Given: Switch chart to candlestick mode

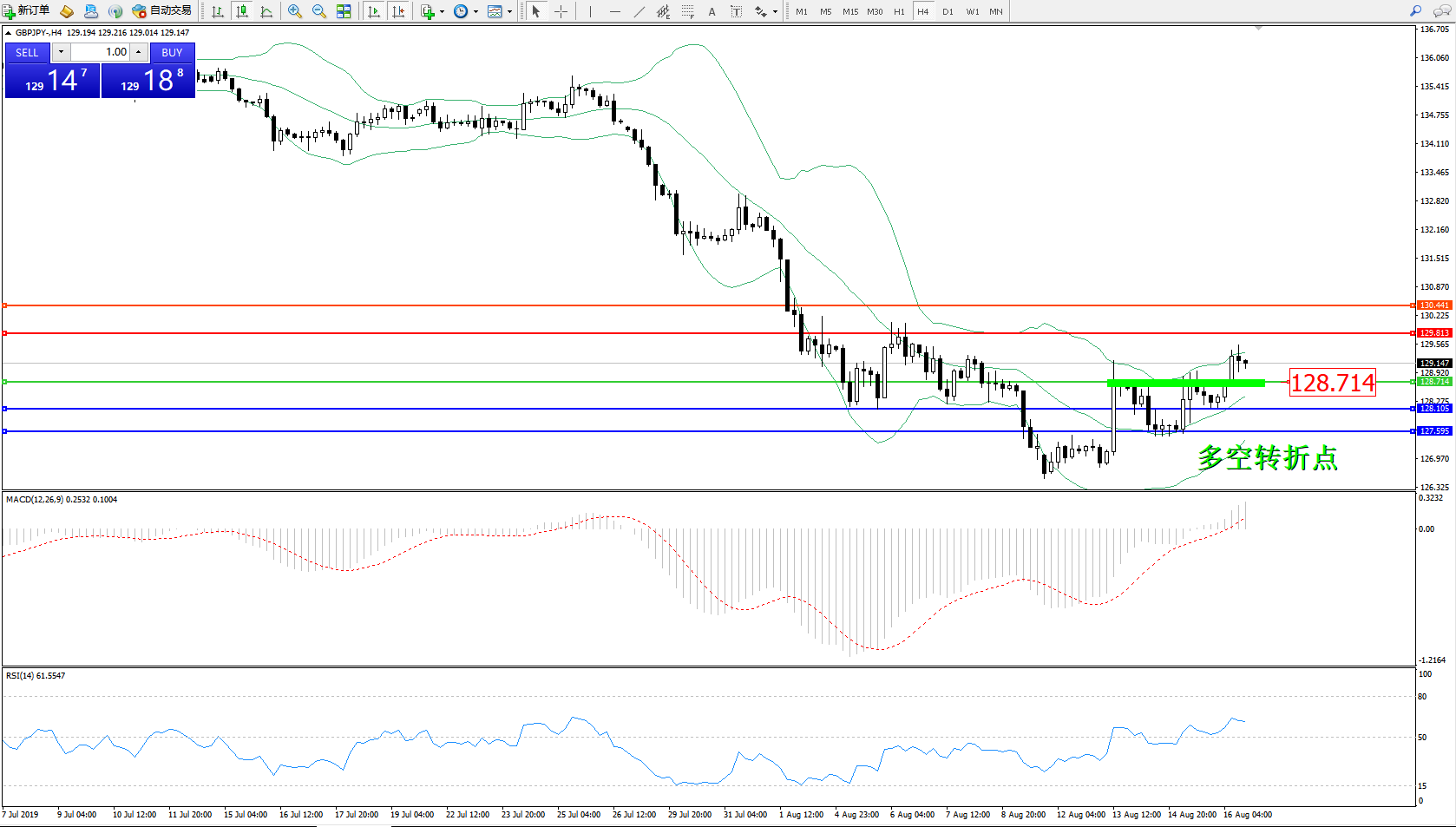Looking at the screenshot, I should (242, 11).
